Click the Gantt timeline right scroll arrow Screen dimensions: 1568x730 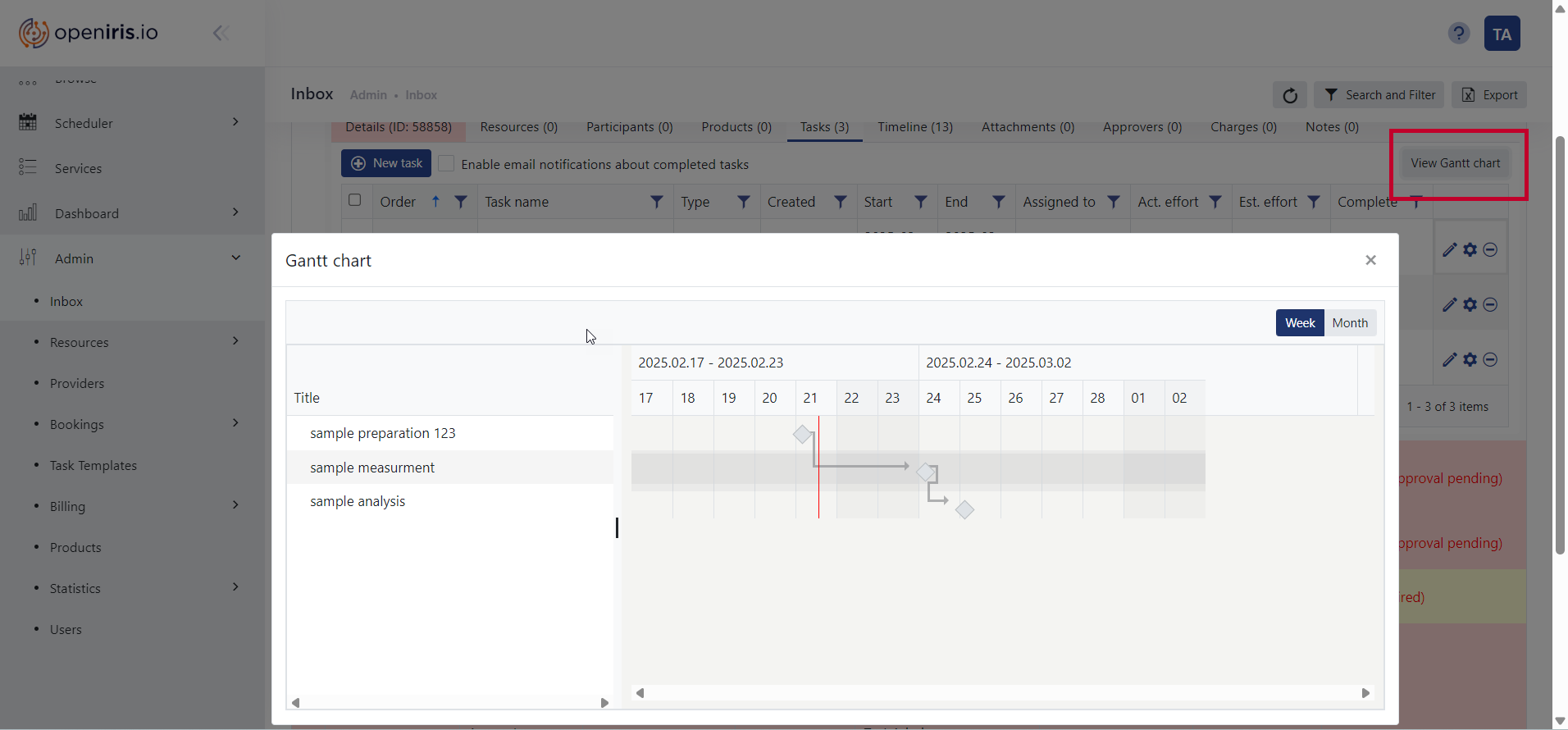click(x=1365, y=693)
